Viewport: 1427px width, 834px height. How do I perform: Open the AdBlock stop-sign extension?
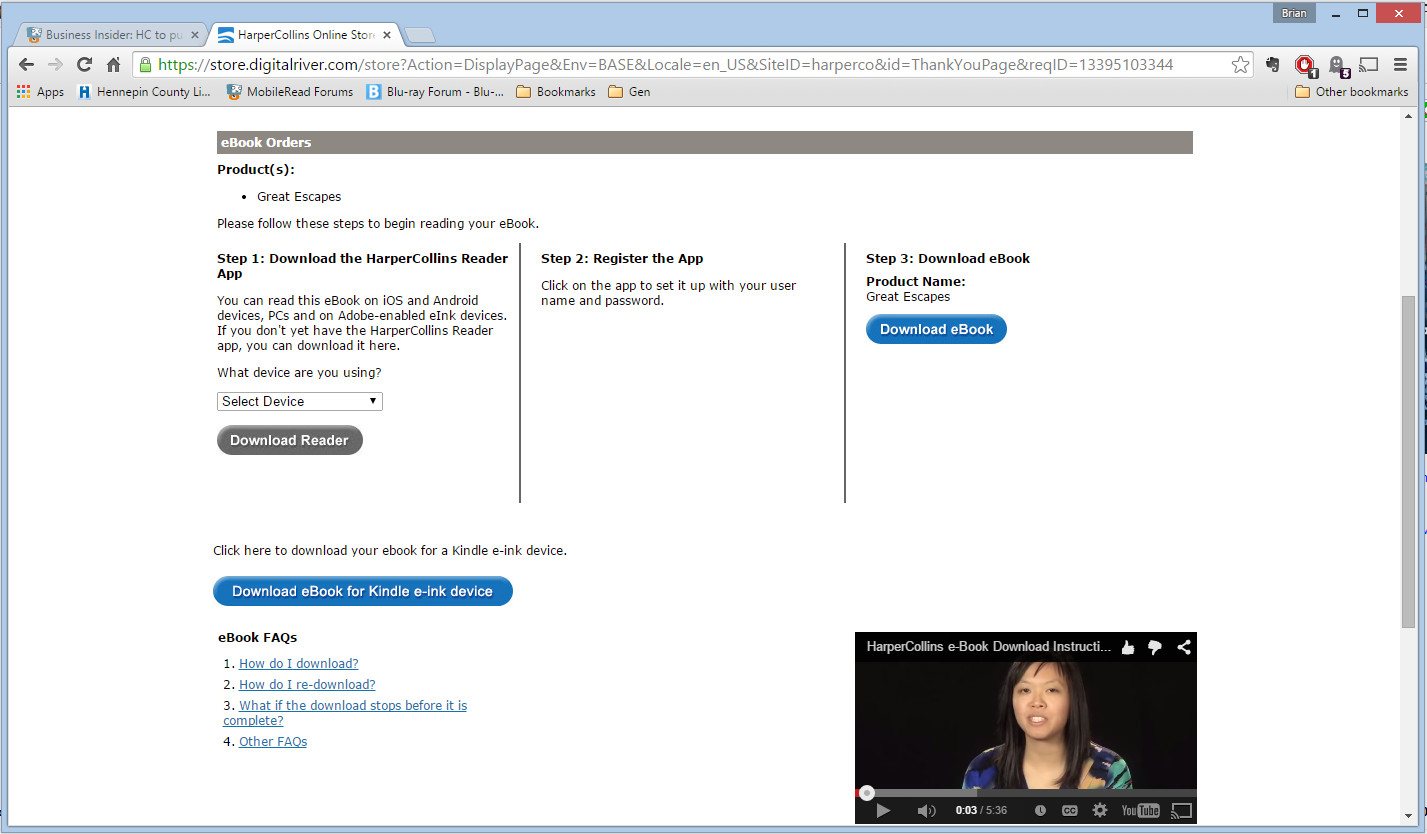(x=1305, y=66)
